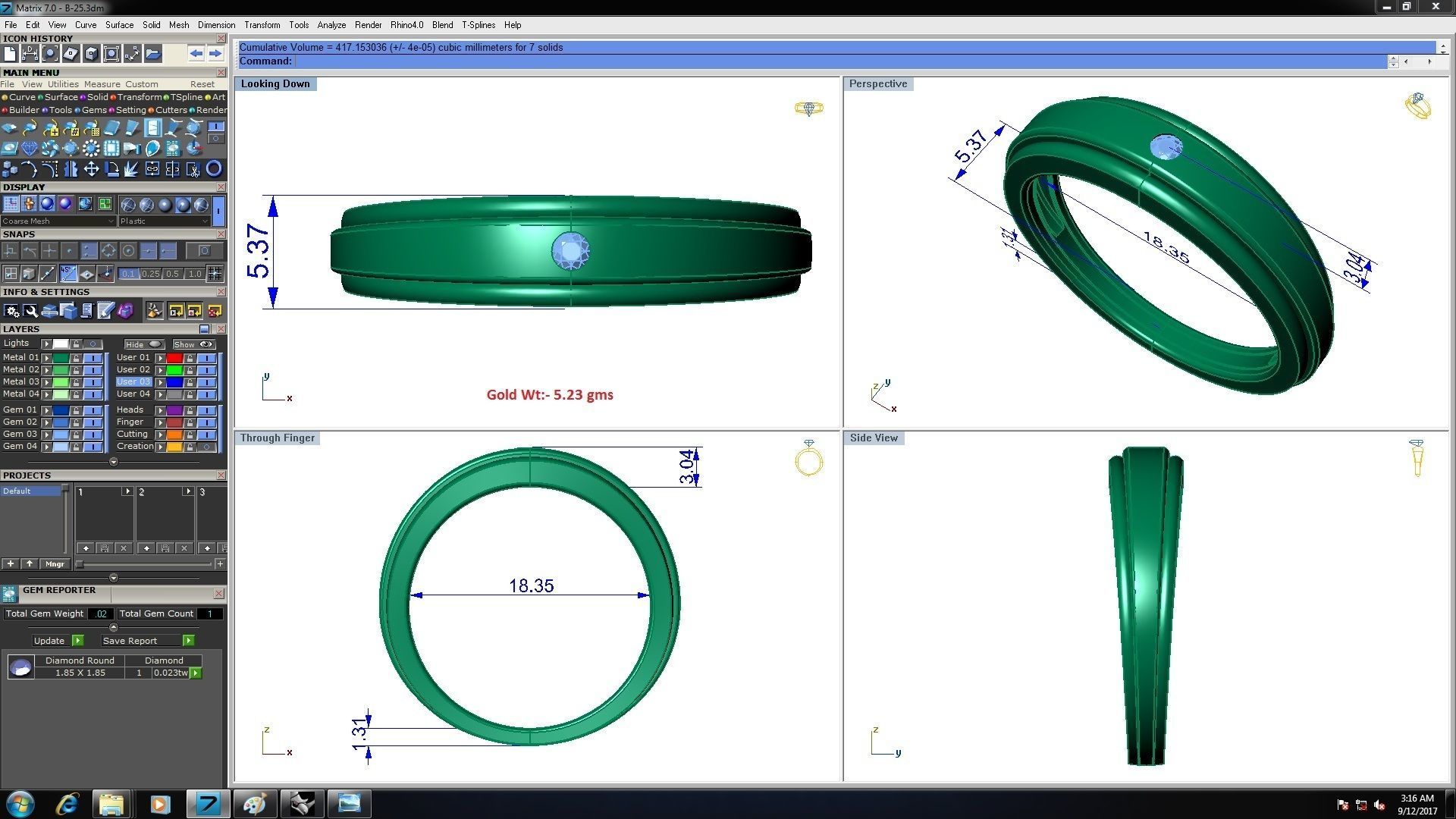Select the three-cubes group tool icon
1456x819 pixels.
tap(10, 168)
